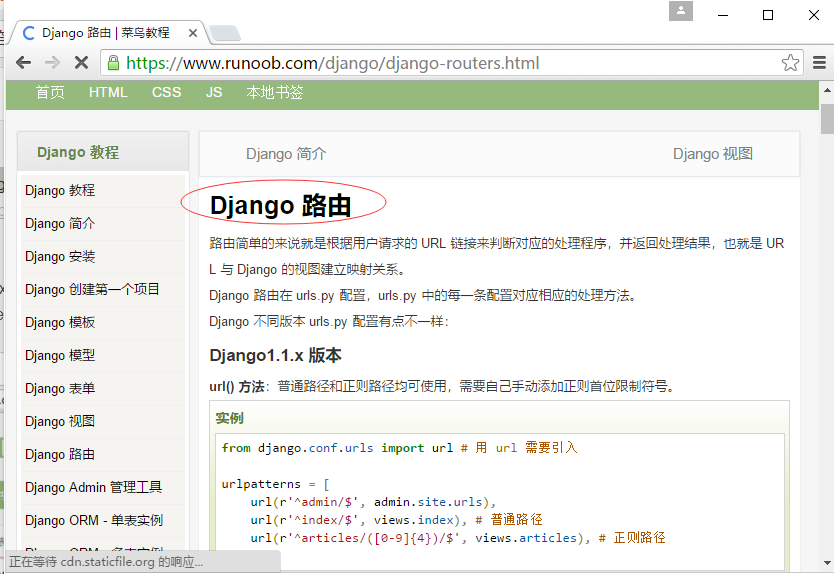
Task: Click the Django 路由 page heading
Action: pos(281,205)
